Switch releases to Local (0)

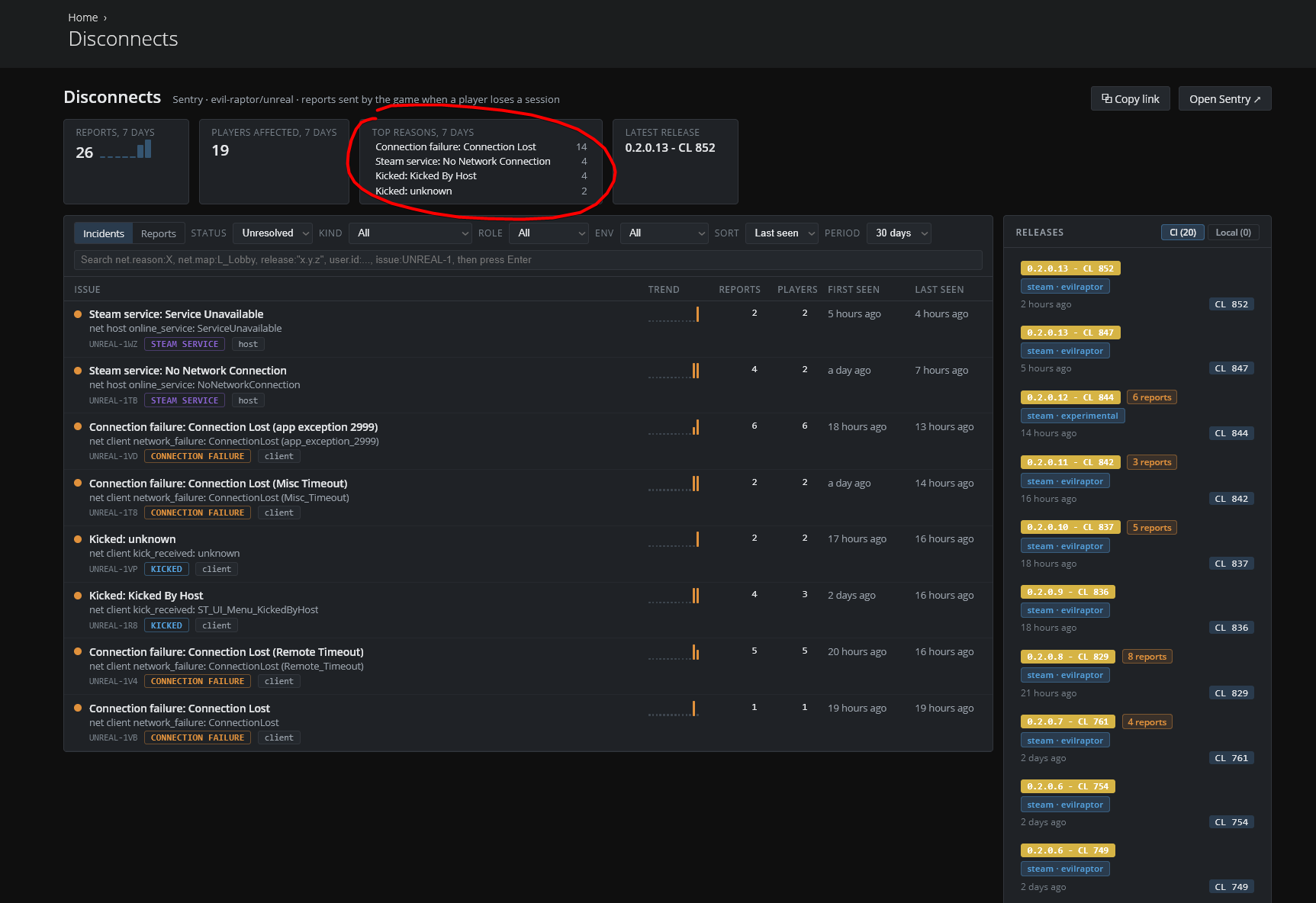[1233, 233]
